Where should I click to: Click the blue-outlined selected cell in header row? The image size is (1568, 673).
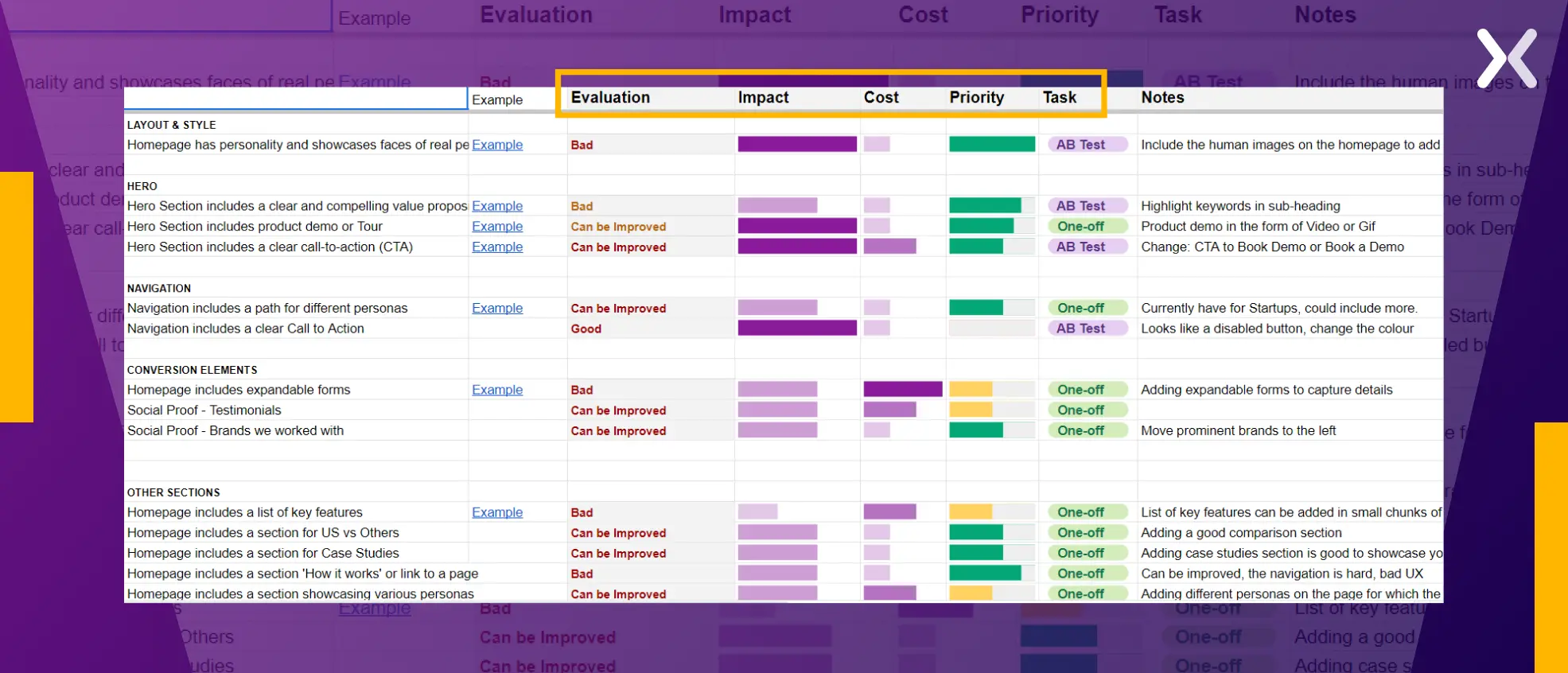click(296, 98)
